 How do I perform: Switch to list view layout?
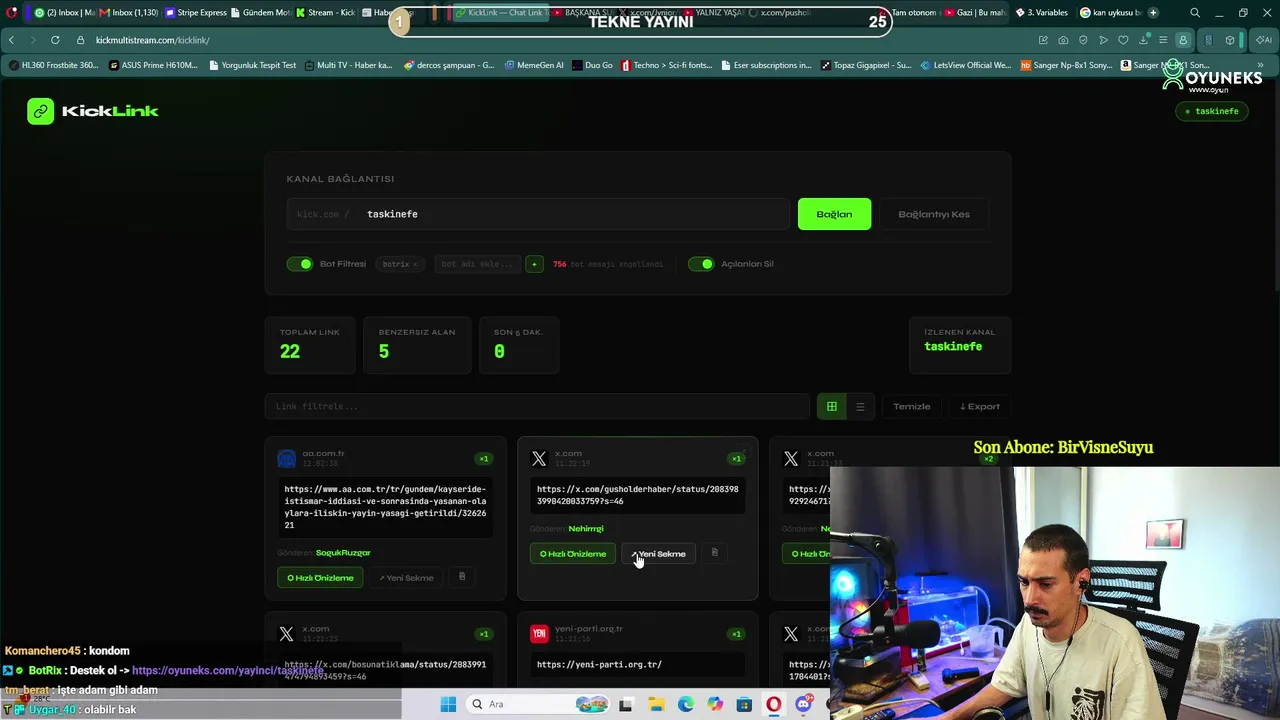click(x=860, y=406)
